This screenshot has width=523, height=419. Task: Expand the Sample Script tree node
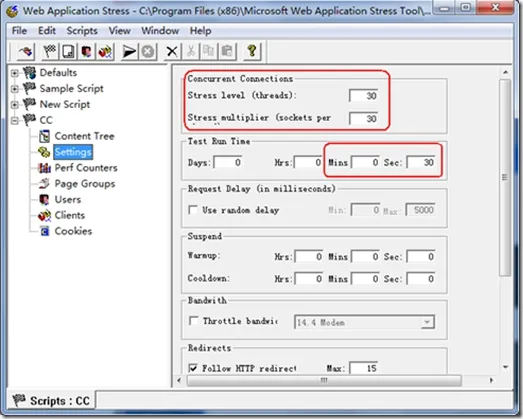tap(14, 89)
